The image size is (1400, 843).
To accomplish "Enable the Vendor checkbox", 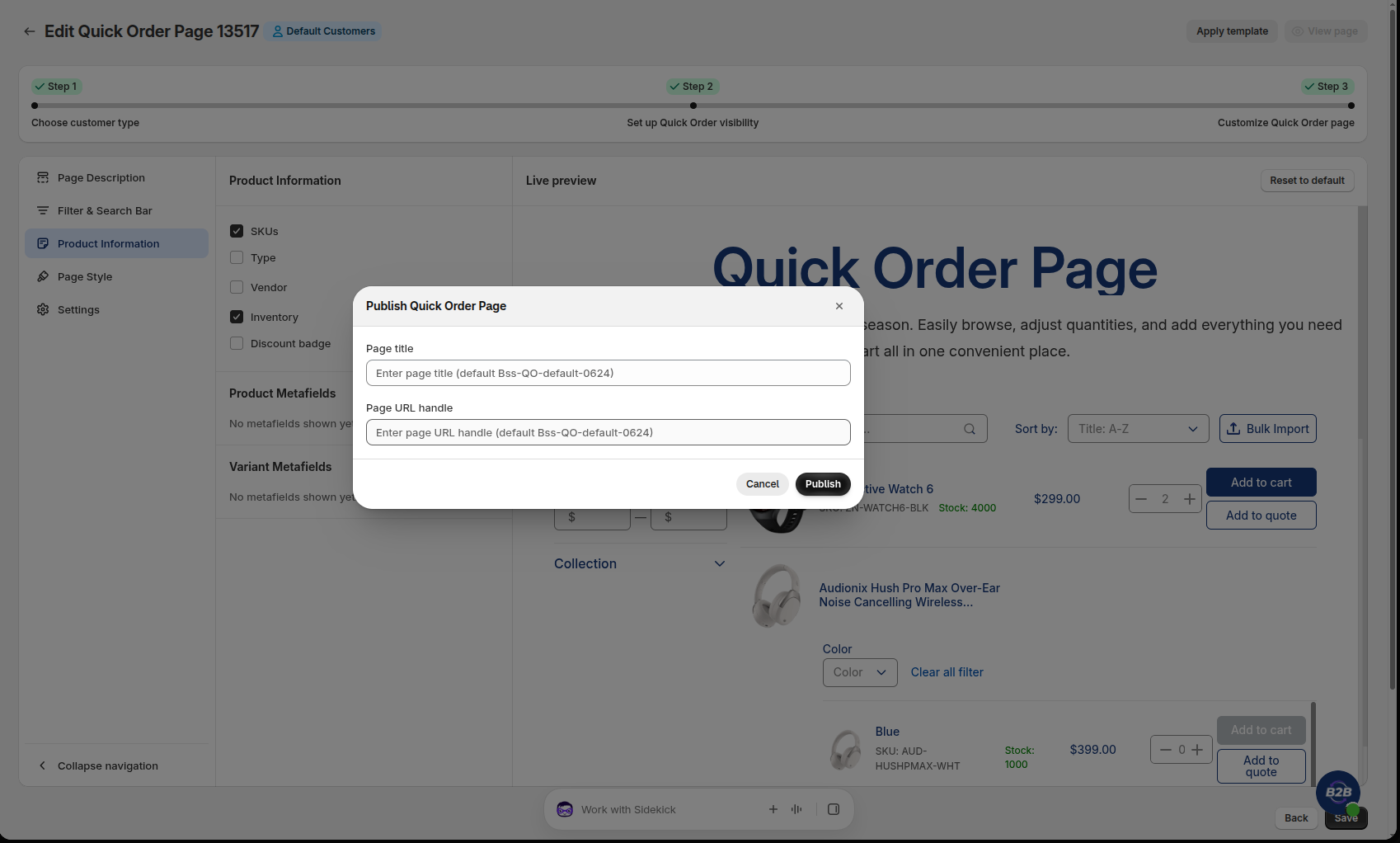I will click(x=237, y=287).
